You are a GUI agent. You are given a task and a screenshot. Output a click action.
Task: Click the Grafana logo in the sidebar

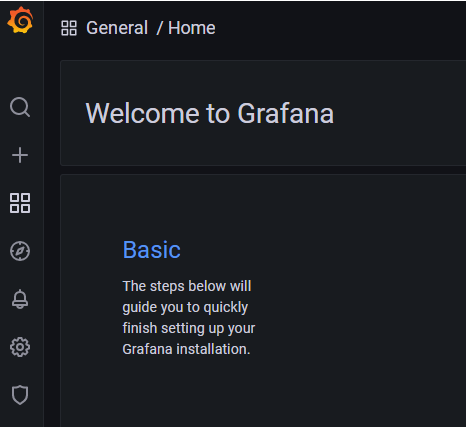(20, 20)
